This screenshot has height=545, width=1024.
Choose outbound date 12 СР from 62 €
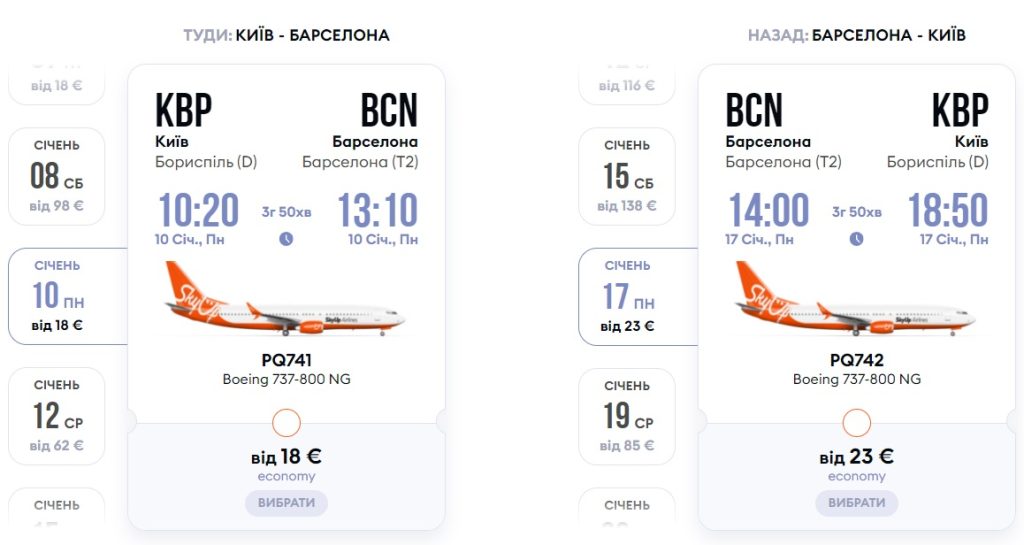pos(57,416)
